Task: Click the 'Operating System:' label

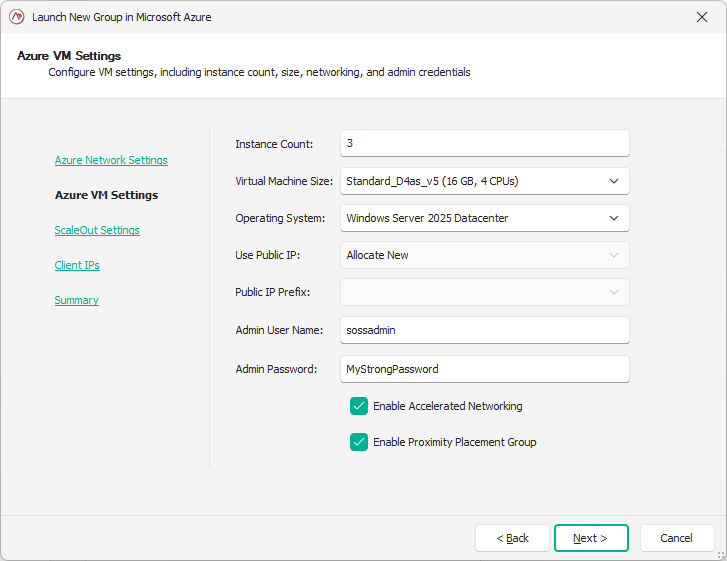Action: (280, 218)
